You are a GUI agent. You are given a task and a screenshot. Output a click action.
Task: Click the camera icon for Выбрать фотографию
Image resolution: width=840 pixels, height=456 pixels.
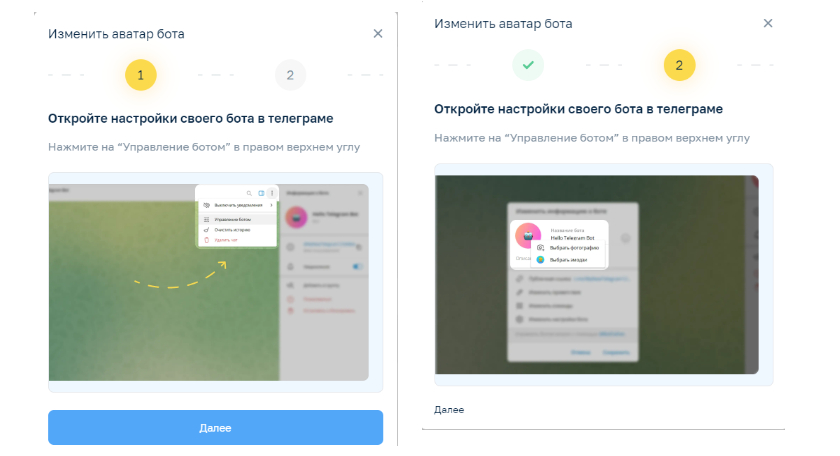tap(541, 248)
